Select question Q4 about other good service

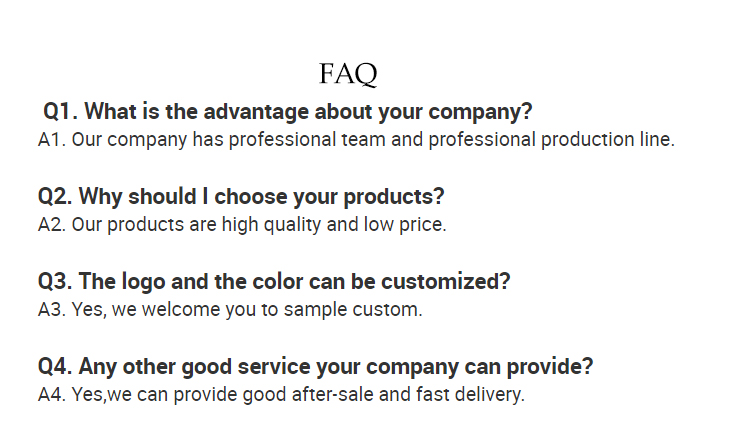pos(315,367)
